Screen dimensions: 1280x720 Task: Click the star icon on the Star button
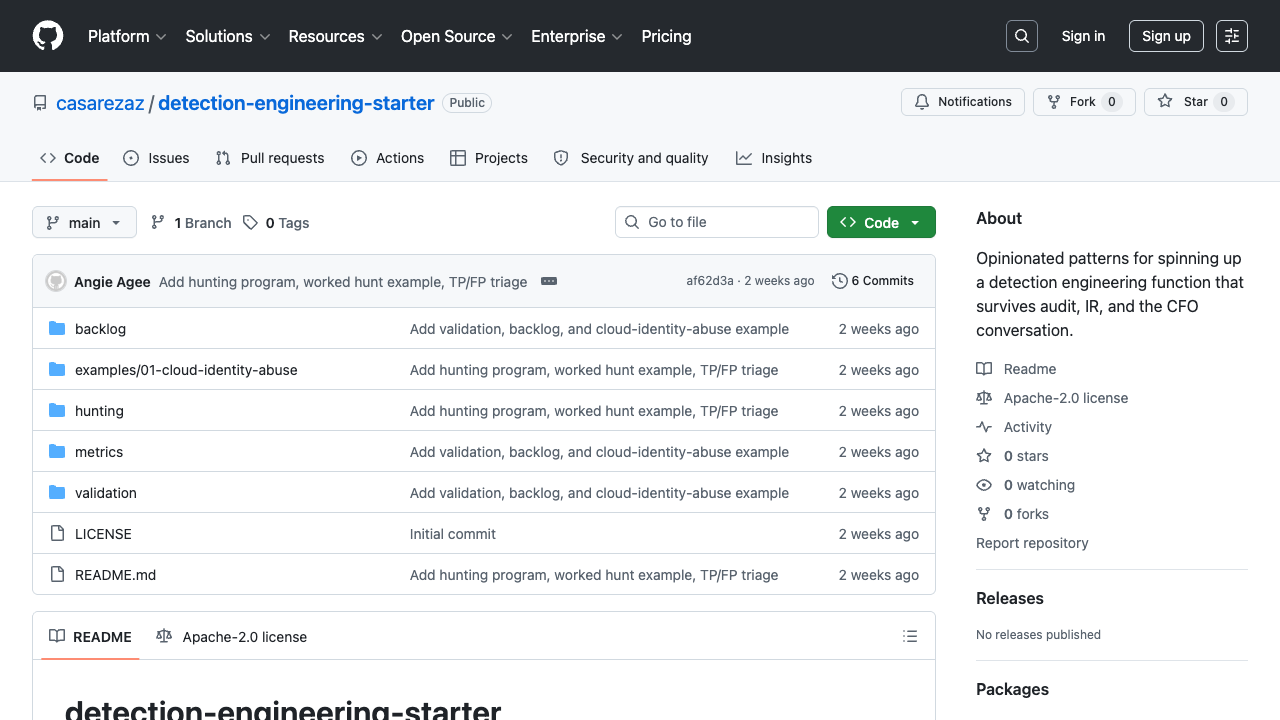tap(1165, 102)
